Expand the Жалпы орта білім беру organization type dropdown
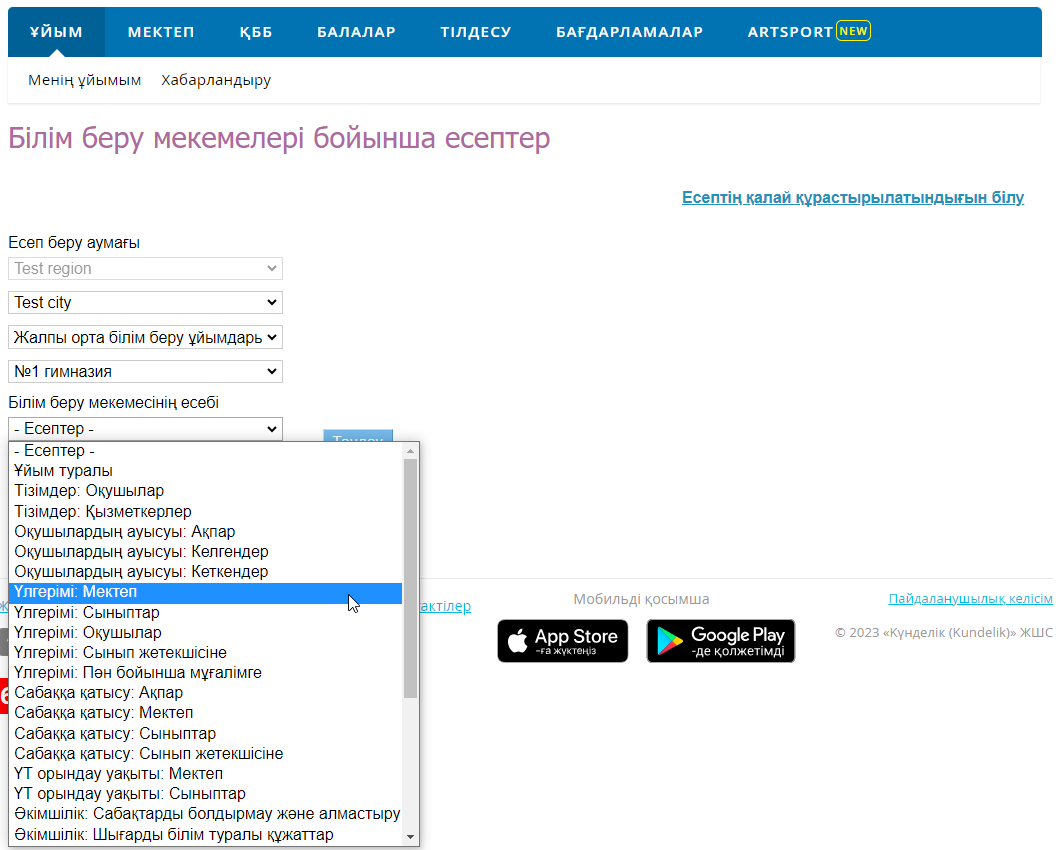 (145, 337)
